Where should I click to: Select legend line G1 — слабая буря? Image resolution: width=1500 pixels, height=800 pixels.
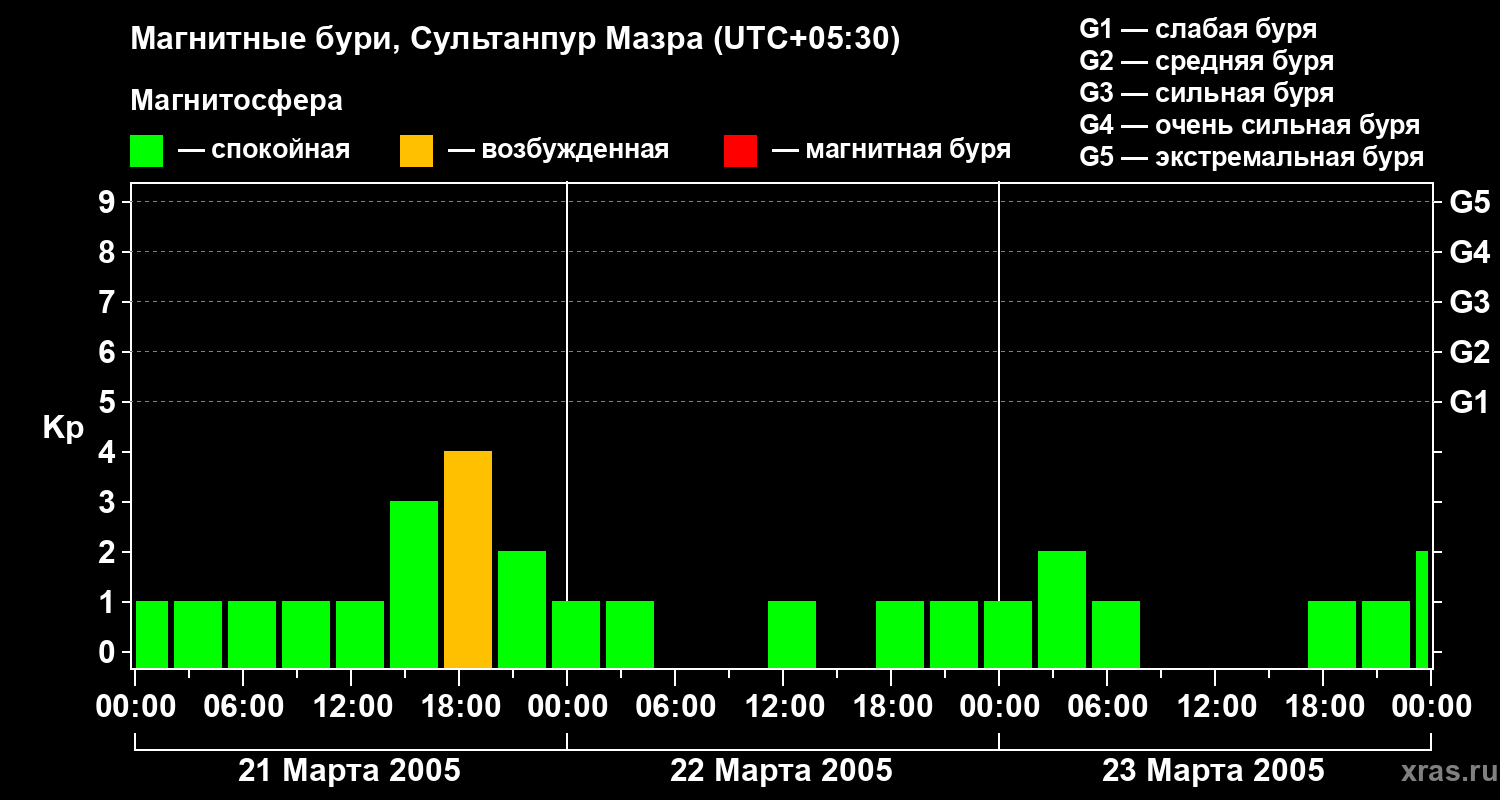coord(1198,29)
